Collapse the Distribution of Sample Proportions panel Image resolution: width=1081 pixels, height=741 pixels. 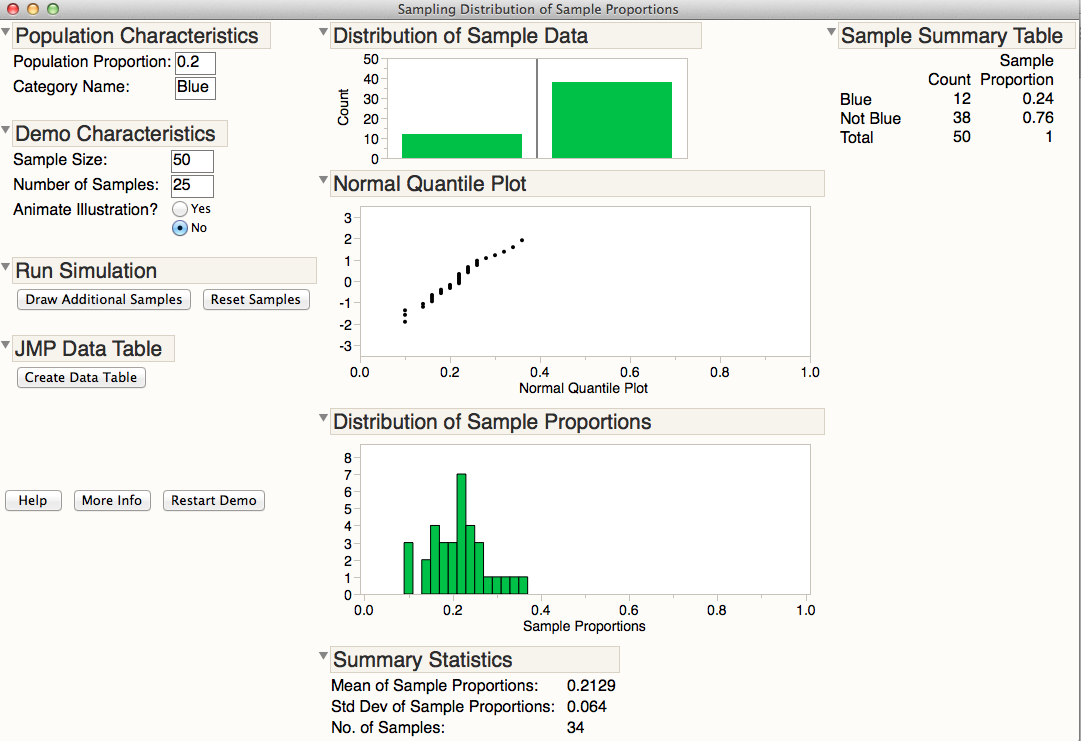coord(322,417)
